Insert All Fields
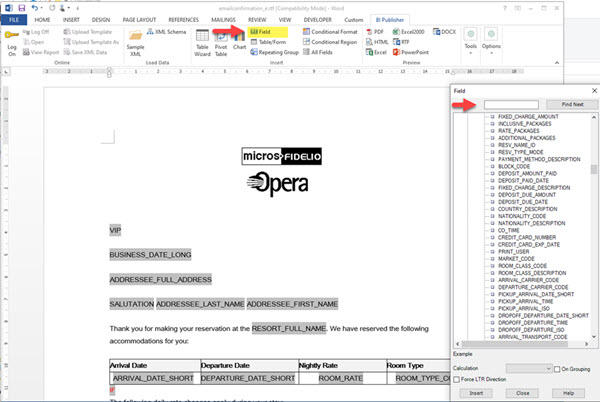 (318, 52)
